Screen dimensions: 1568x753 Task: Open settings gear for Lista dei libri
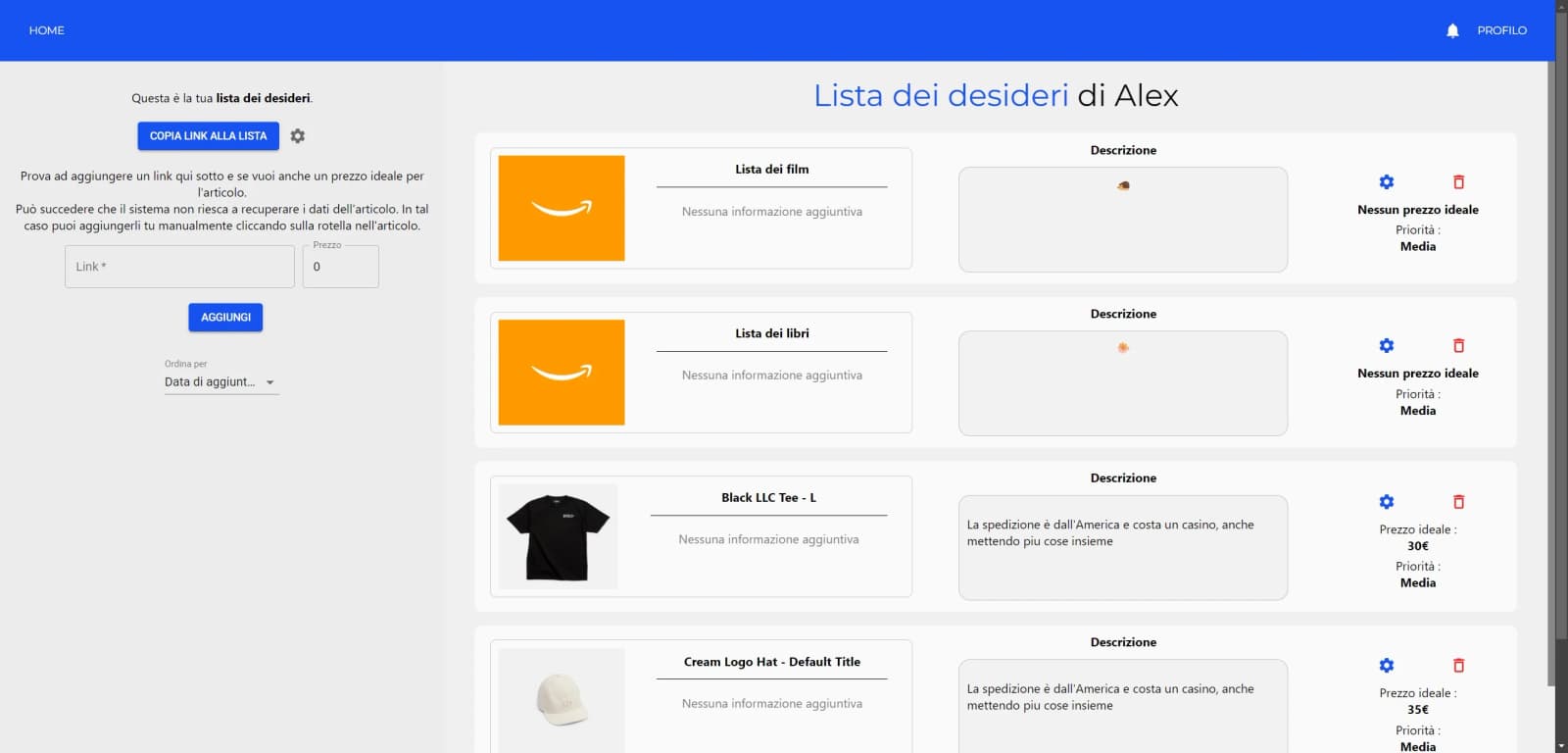point(1386,346)
